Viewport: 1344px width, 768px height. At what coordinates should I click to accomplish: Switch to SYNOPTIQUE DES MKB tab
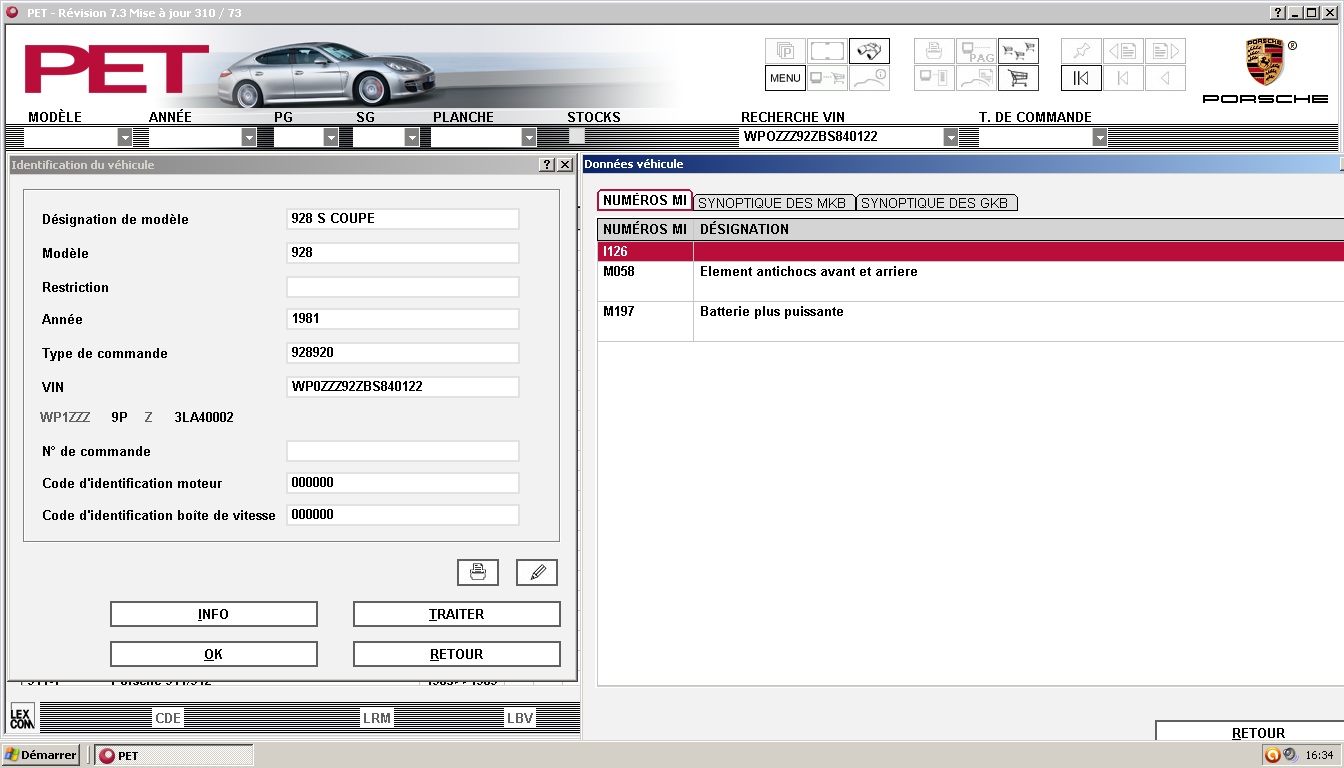(773, 203)
